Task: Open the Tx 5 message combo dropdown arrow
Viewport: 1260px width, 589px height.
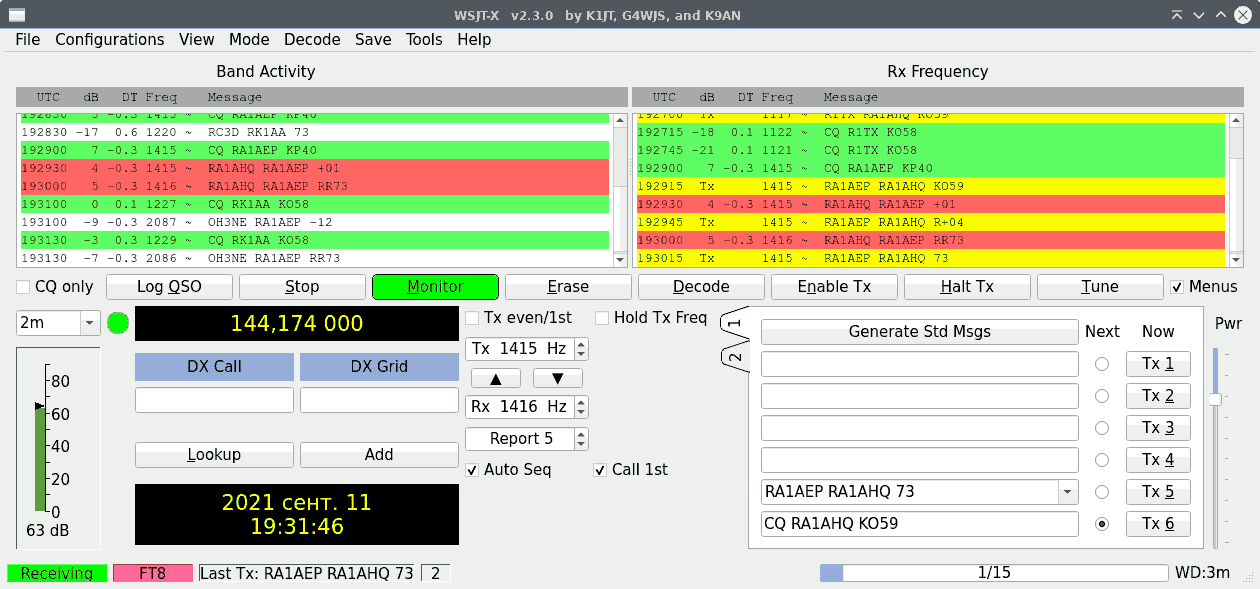Action: click(1068, 492)
